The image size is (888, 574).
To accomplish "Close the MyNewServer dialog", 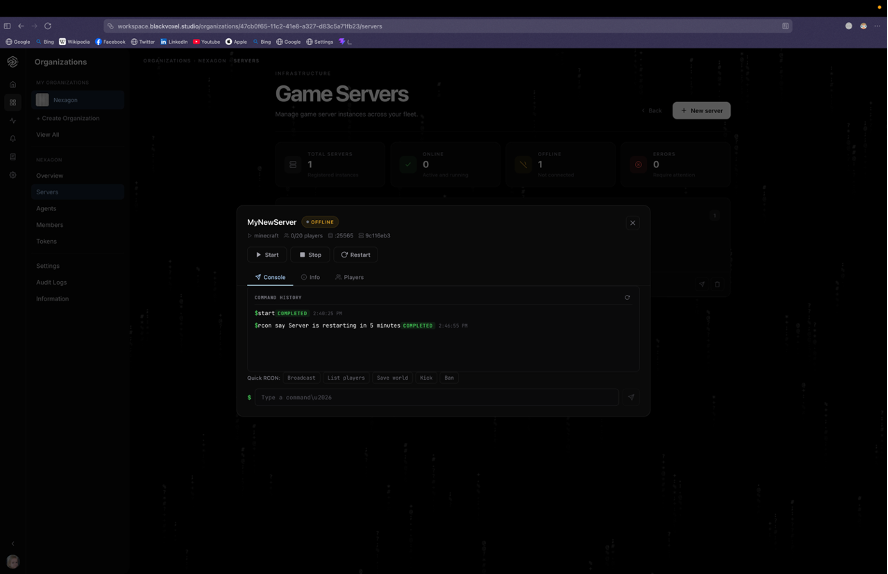I will pos(633,223).
